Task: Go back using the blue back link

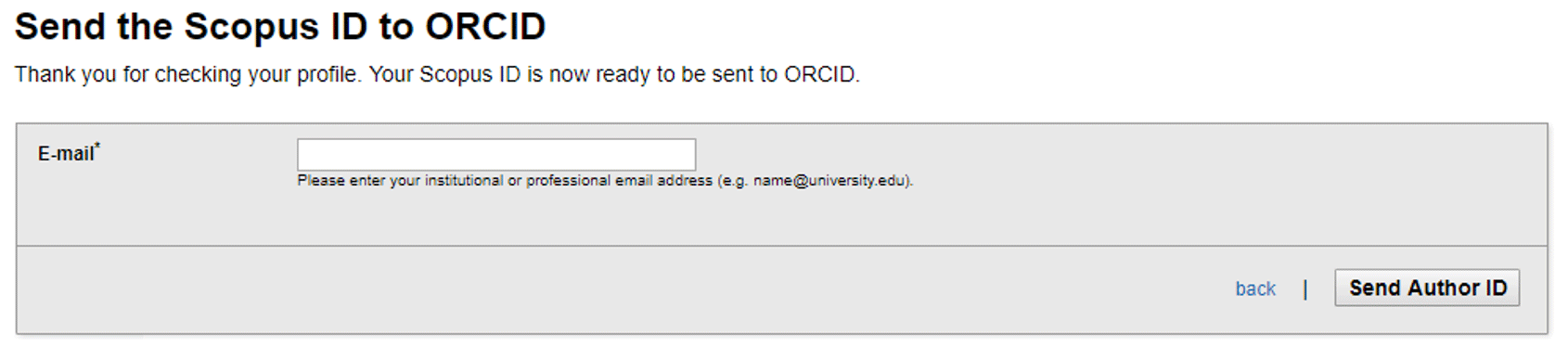Action: point(1255,288)
